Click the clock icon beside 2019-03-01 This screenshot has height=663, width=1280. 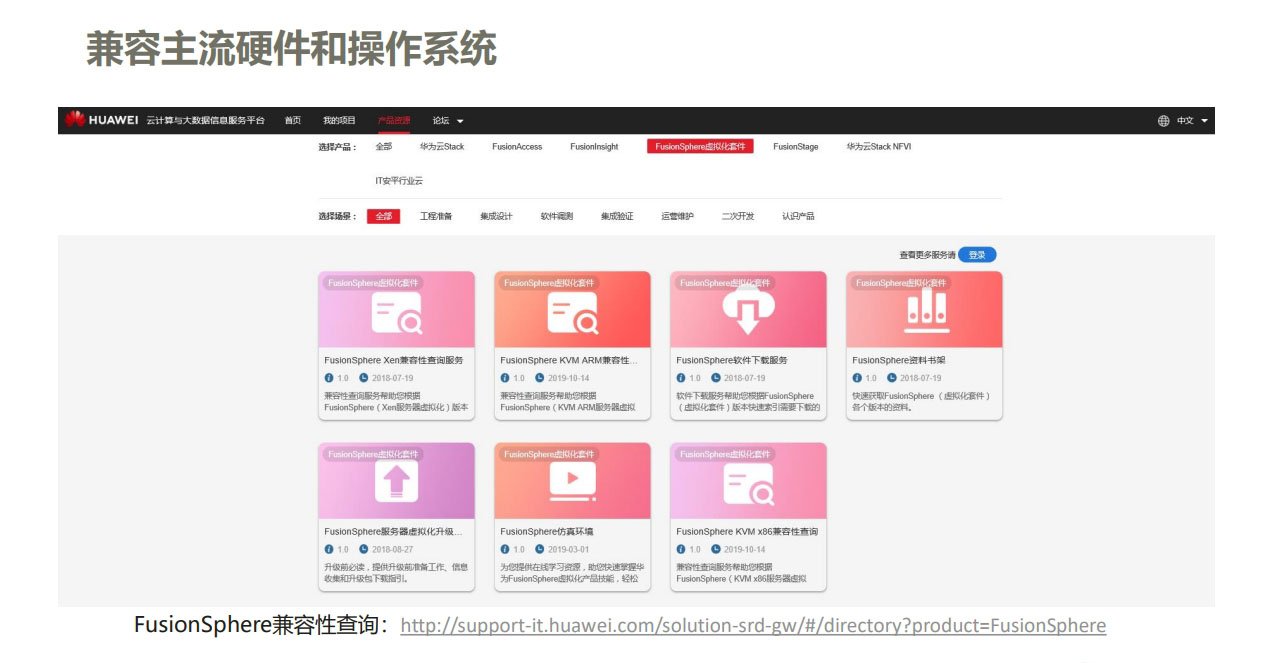[539, 549]
